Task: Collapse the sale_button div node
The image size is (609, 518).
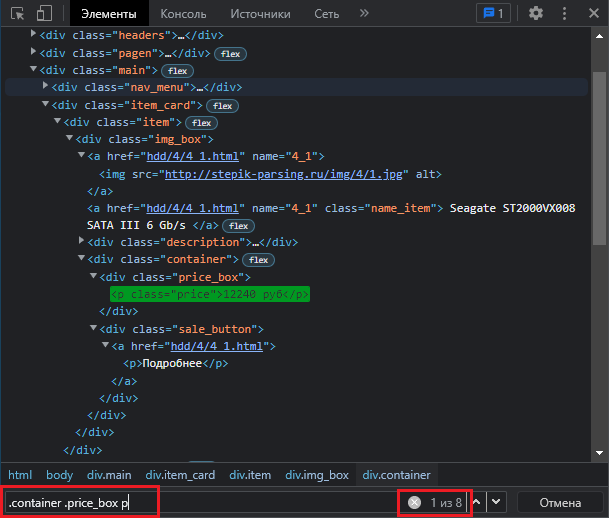Action: coord(93,328)
